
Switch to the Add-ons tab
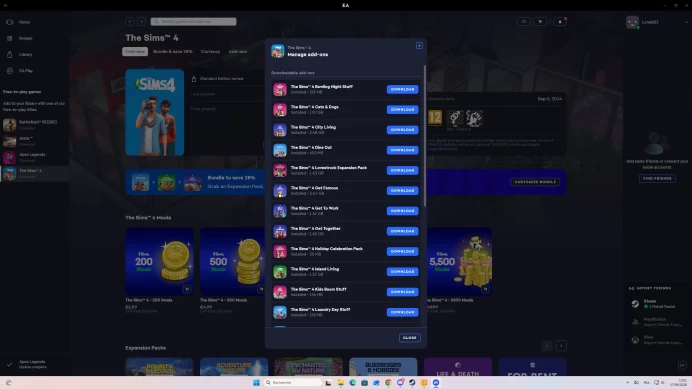tap(237, 52)
